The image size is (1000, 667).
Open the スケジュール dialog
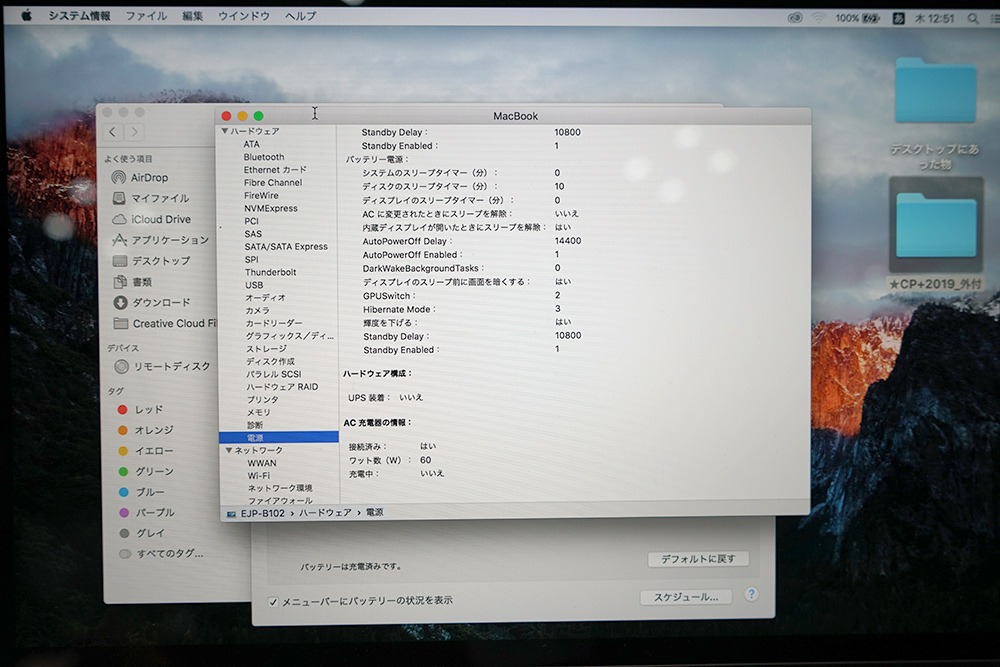pos(684,597)
